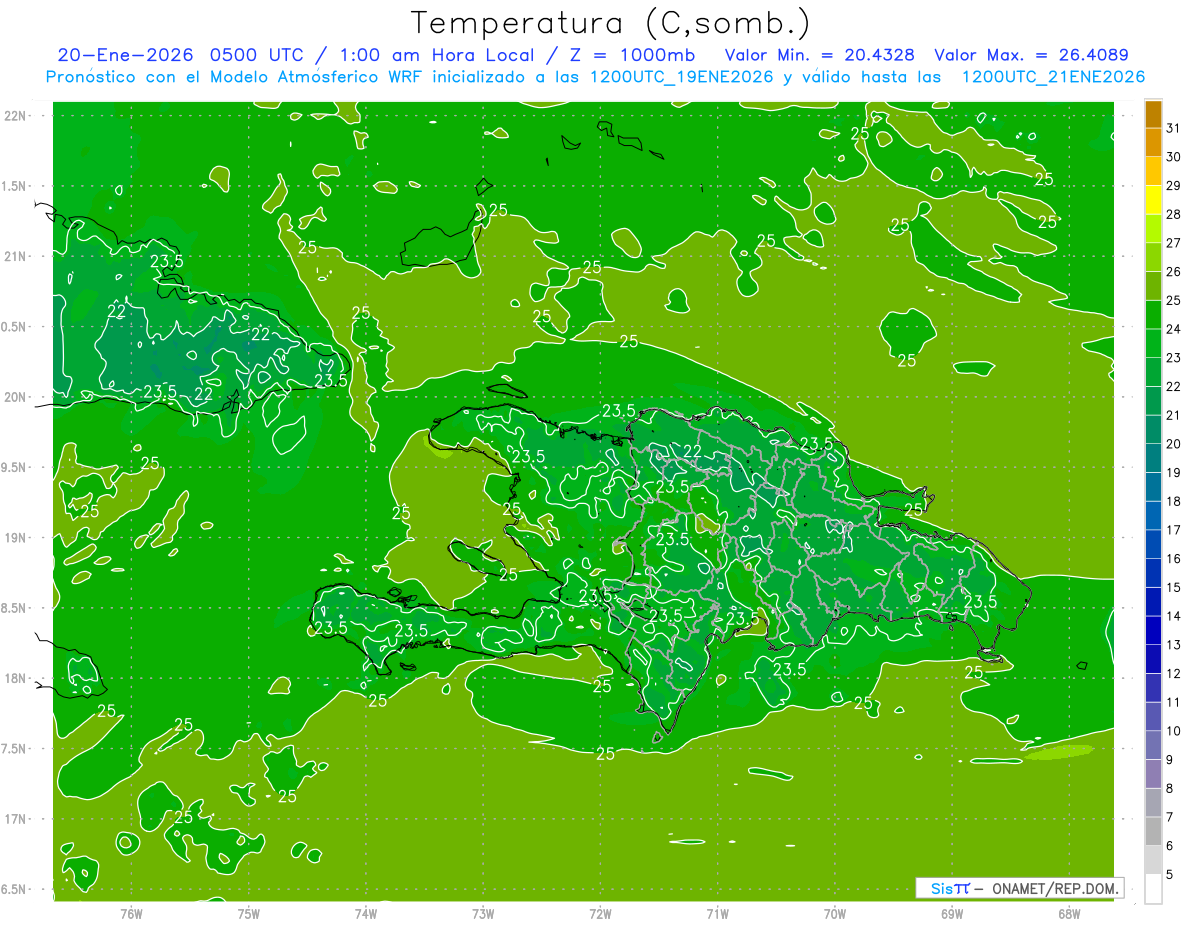Click the title "Temperatura (C,somb.)"
Screen dimensions: 1200x927
(611, 23)
